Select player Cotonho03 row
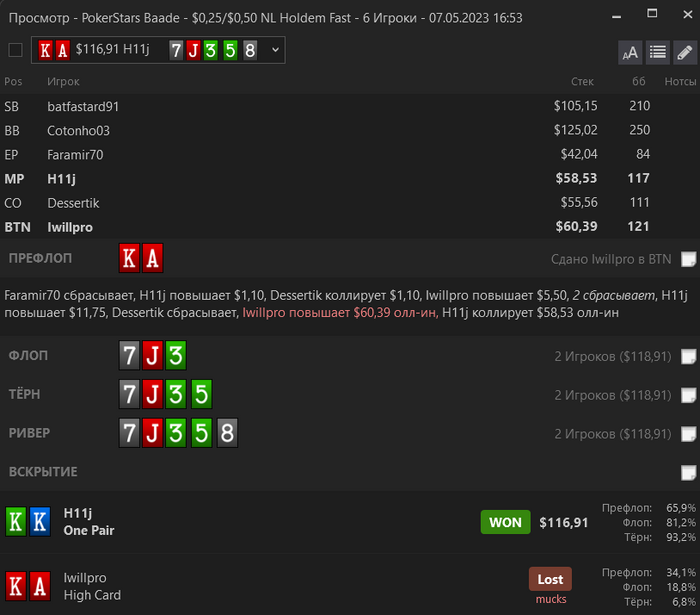 [x=350, y=130]
